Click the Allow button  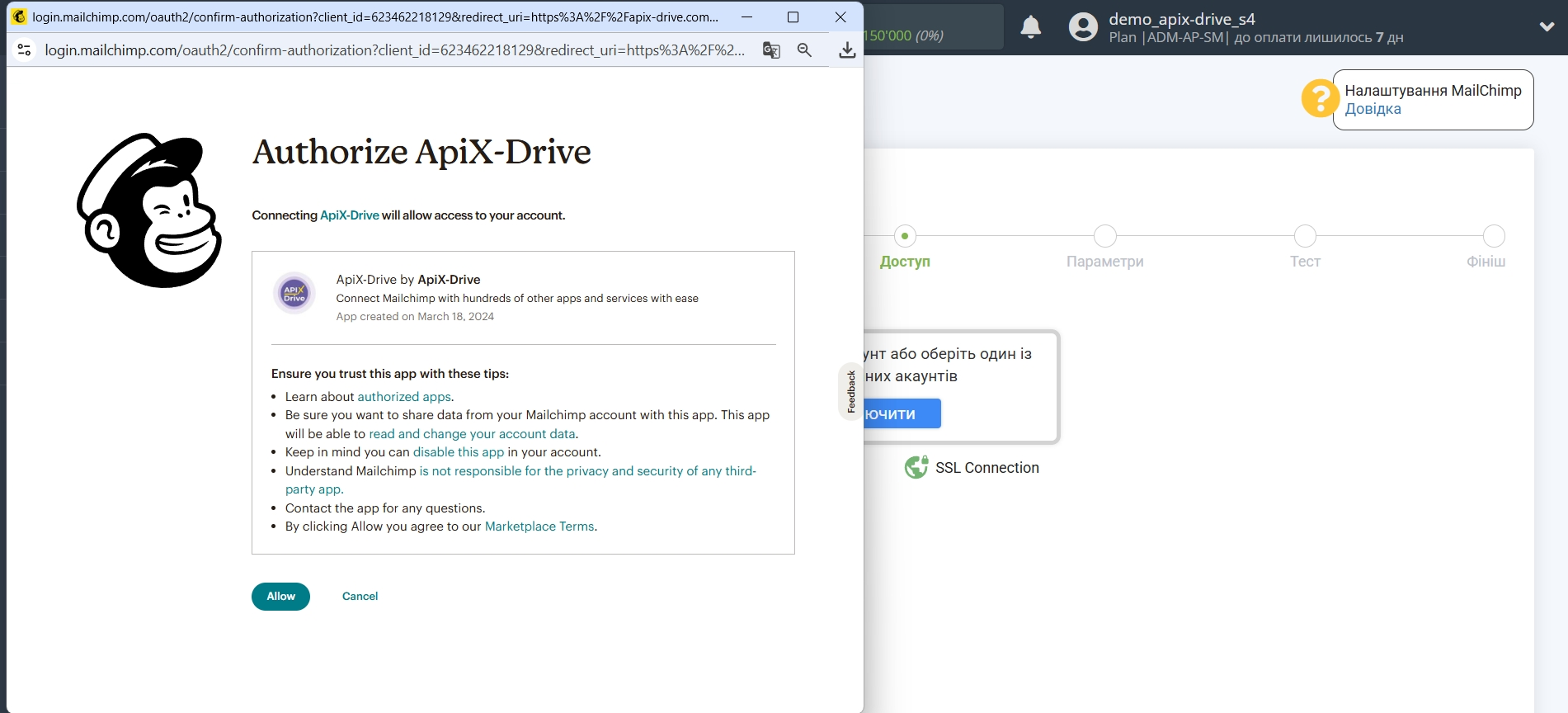280,596
